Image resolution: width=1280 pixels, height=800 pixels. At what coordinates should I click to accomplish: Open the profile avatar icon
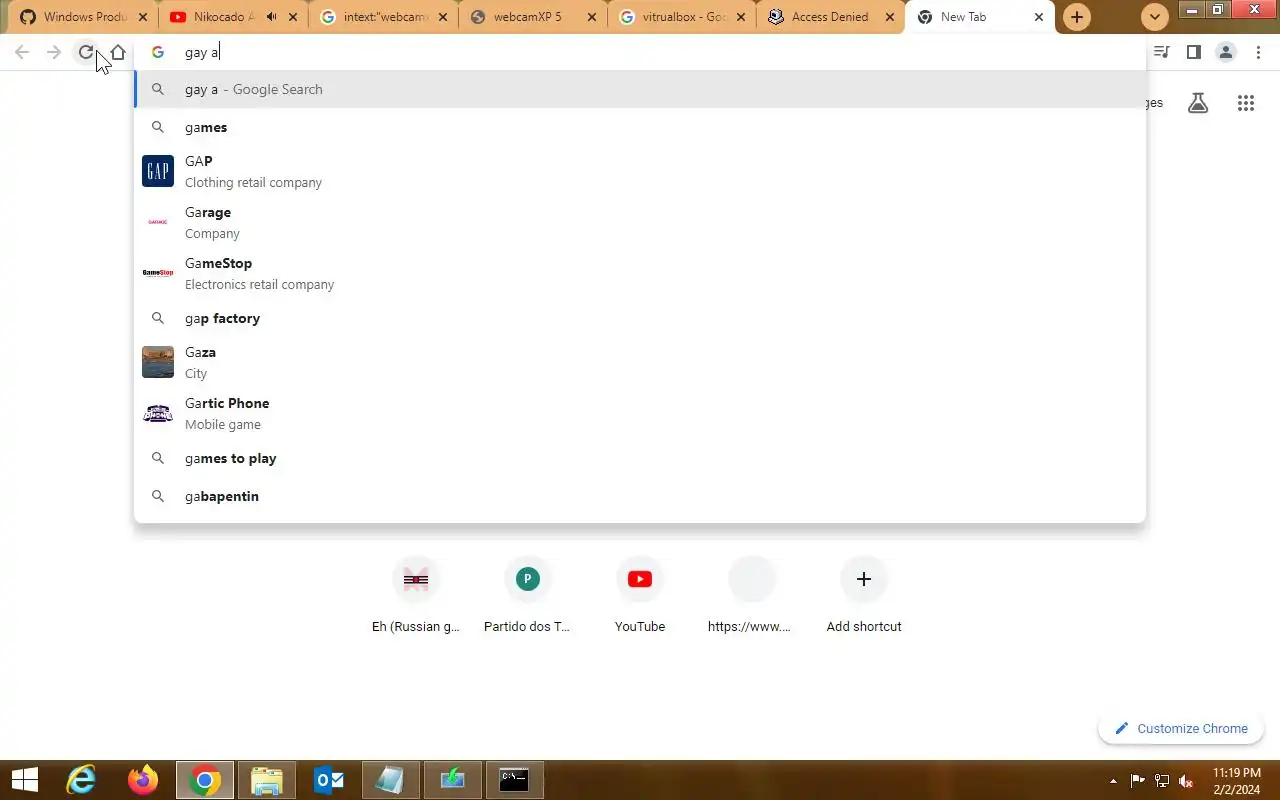(x=1225, y=52)
